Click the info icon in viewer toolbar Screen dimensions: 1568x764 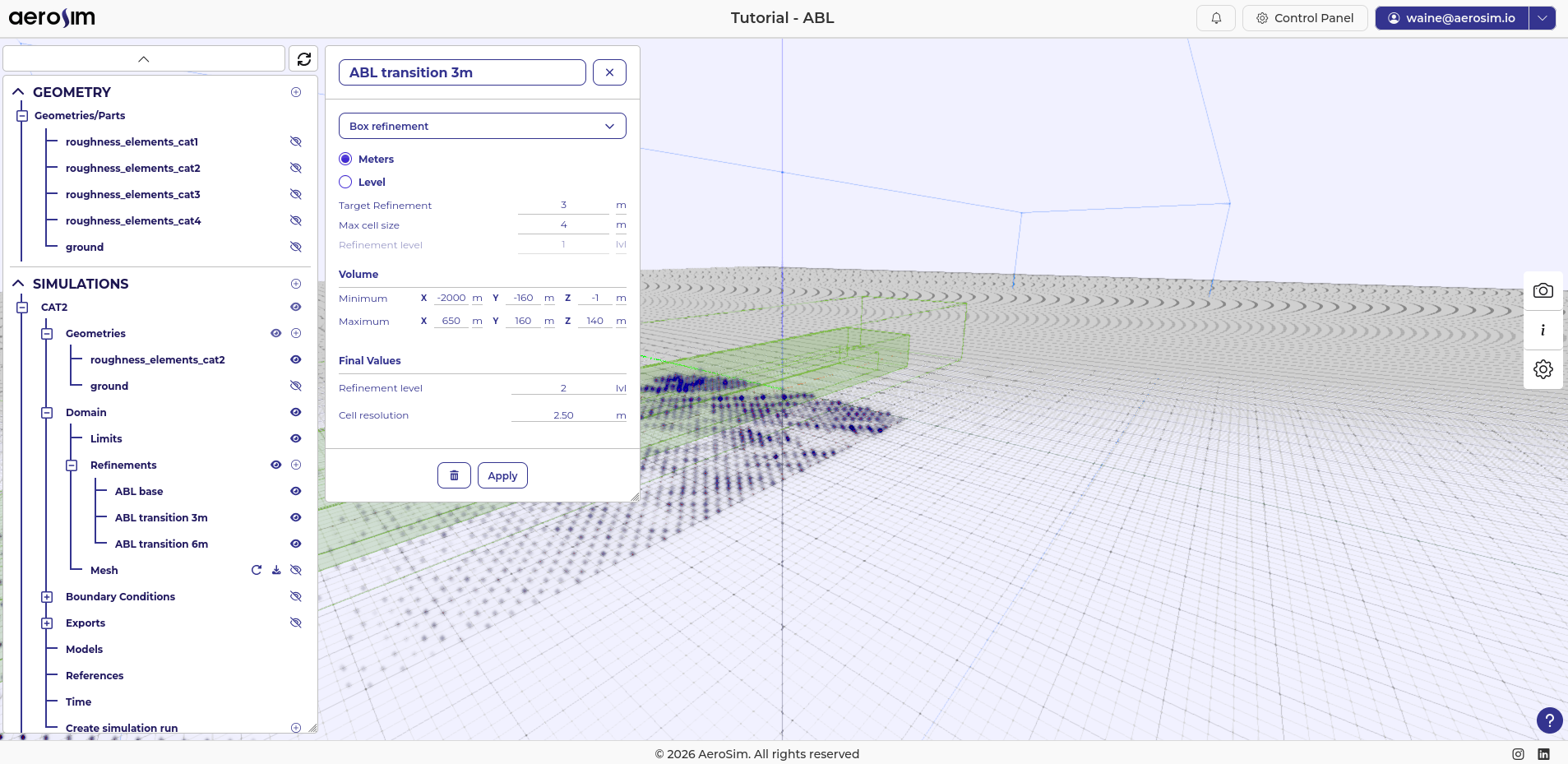click(1543, 330)
